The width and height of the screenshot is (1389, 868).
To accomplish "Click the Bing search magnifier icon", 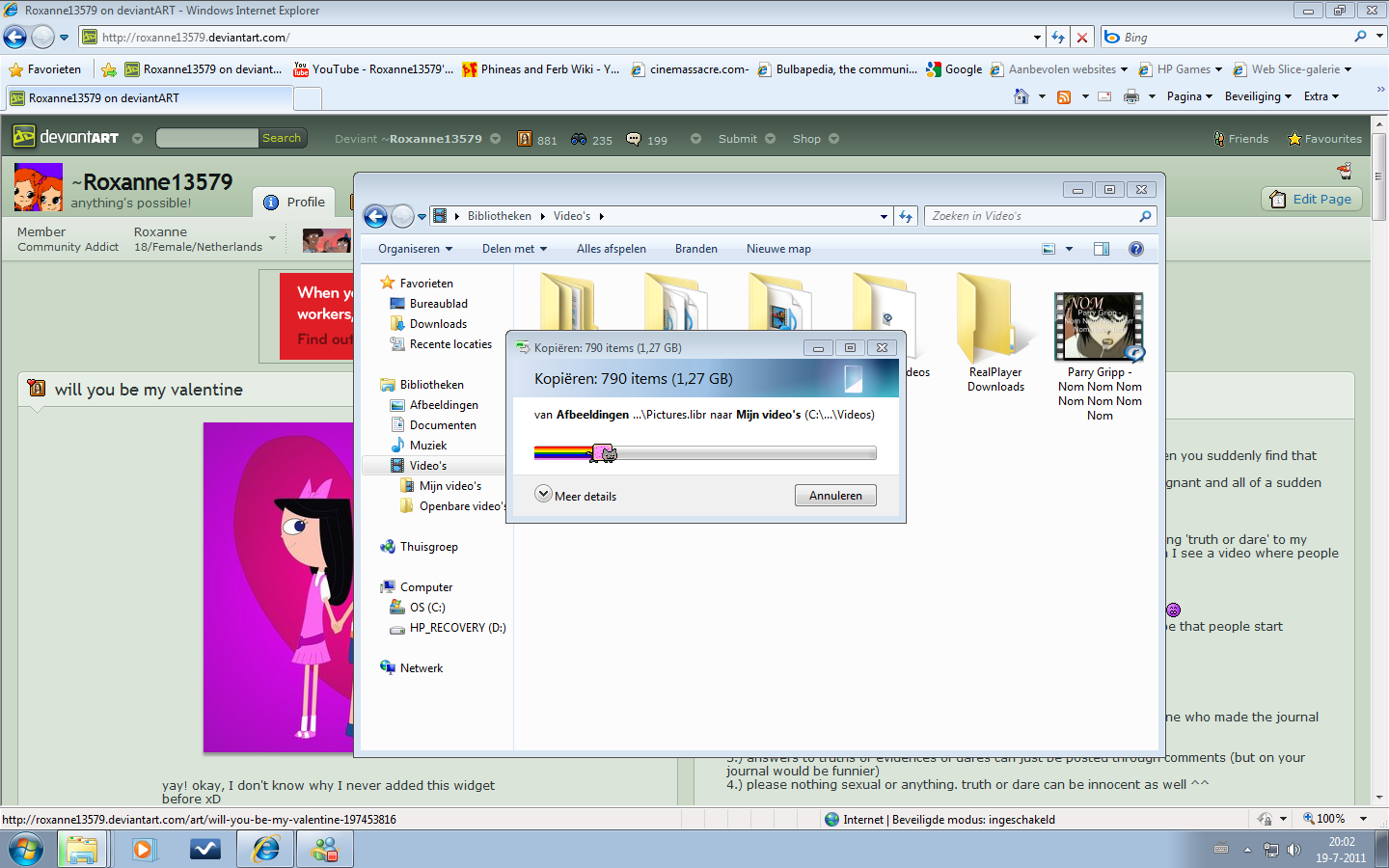I will click(1360, 37).
